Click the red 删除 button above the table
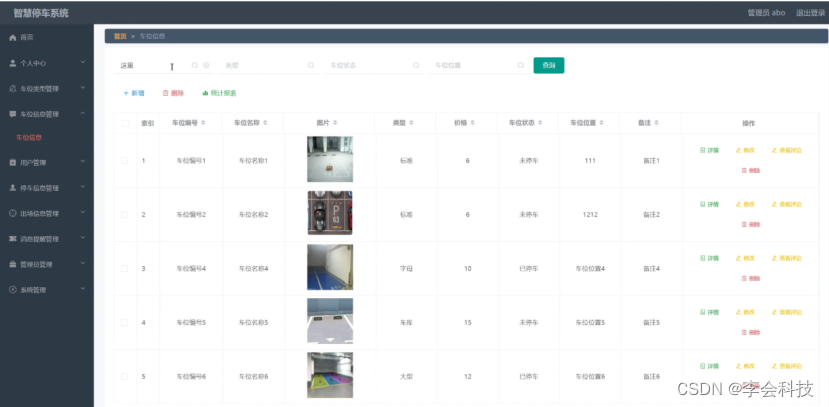 173,93
